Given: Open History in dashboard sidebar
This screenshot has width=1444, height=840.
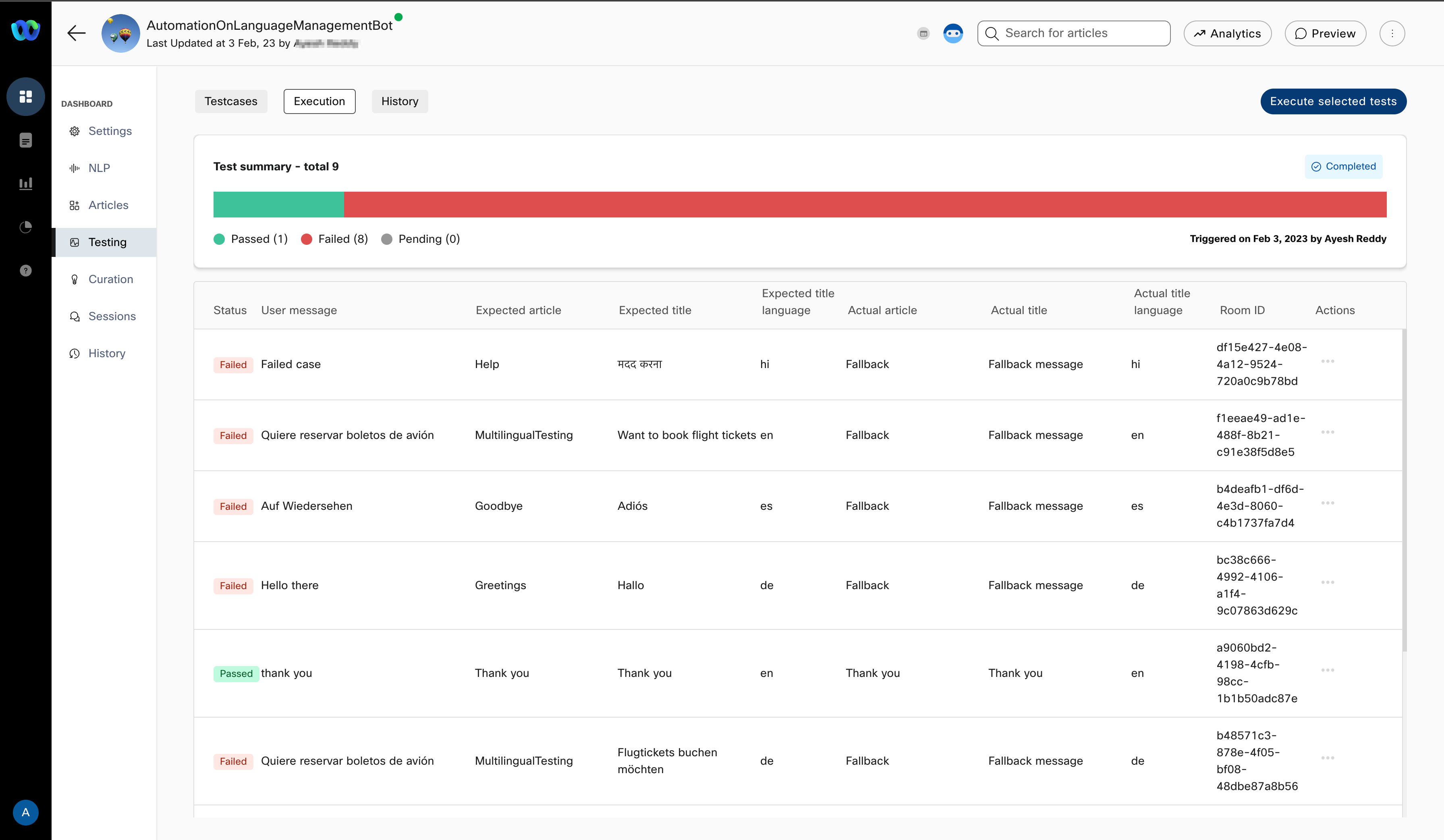Looking at the screenshot, I should [104, 353].
